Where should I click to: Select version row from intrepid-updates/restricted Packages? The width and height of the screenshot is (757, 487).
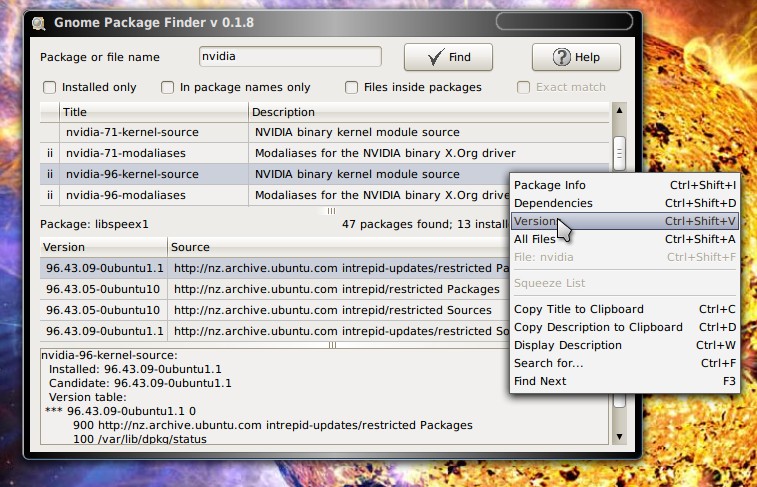pyautogui.click(x=275, y=268)
